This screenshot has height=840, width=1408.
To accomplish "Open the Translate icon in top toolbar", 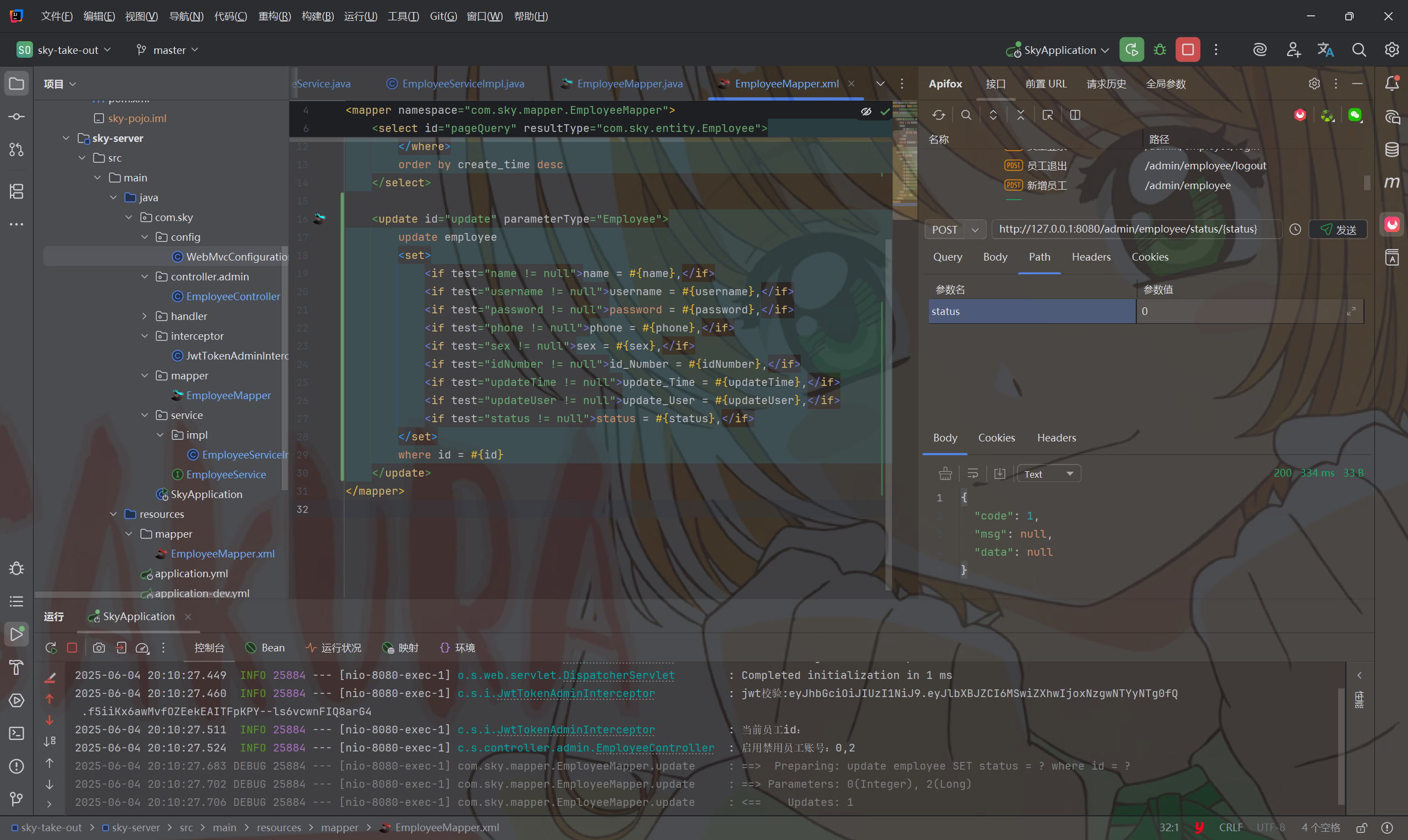I will (x=1325, y=50).
